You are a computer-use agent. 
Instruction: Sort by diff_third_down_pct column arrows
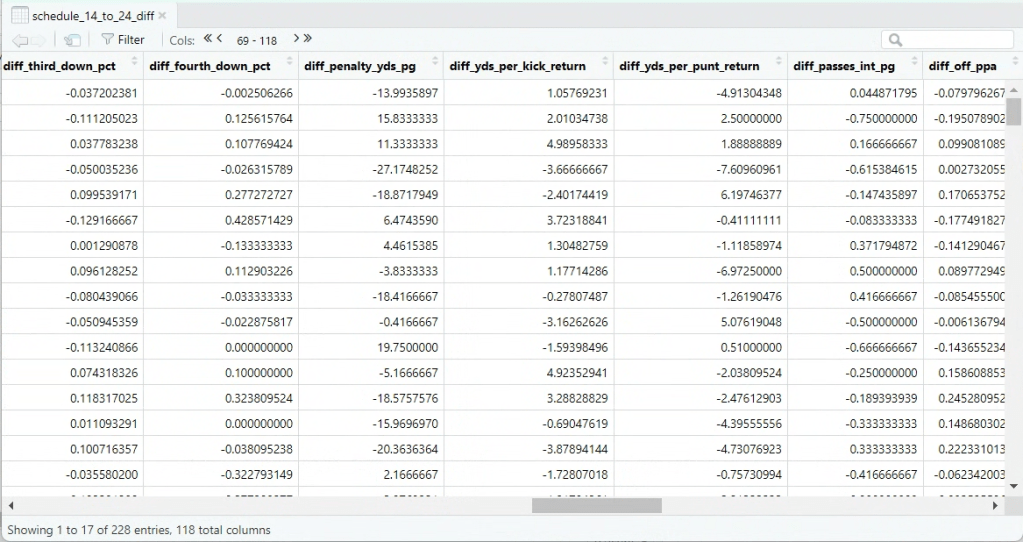tap(136, 63)
